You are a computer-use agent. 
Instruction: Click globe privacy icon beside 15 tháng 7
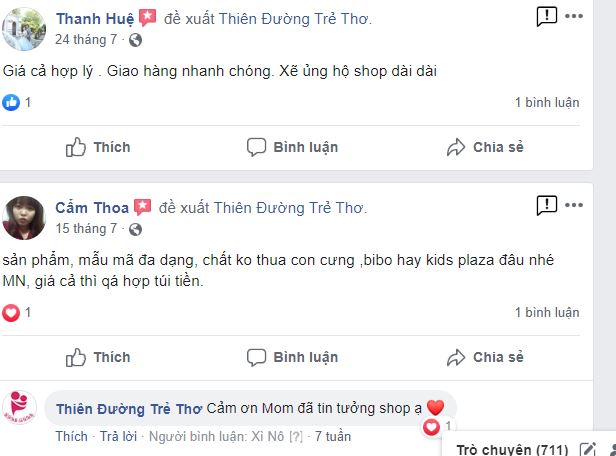[x=135, y=229]
